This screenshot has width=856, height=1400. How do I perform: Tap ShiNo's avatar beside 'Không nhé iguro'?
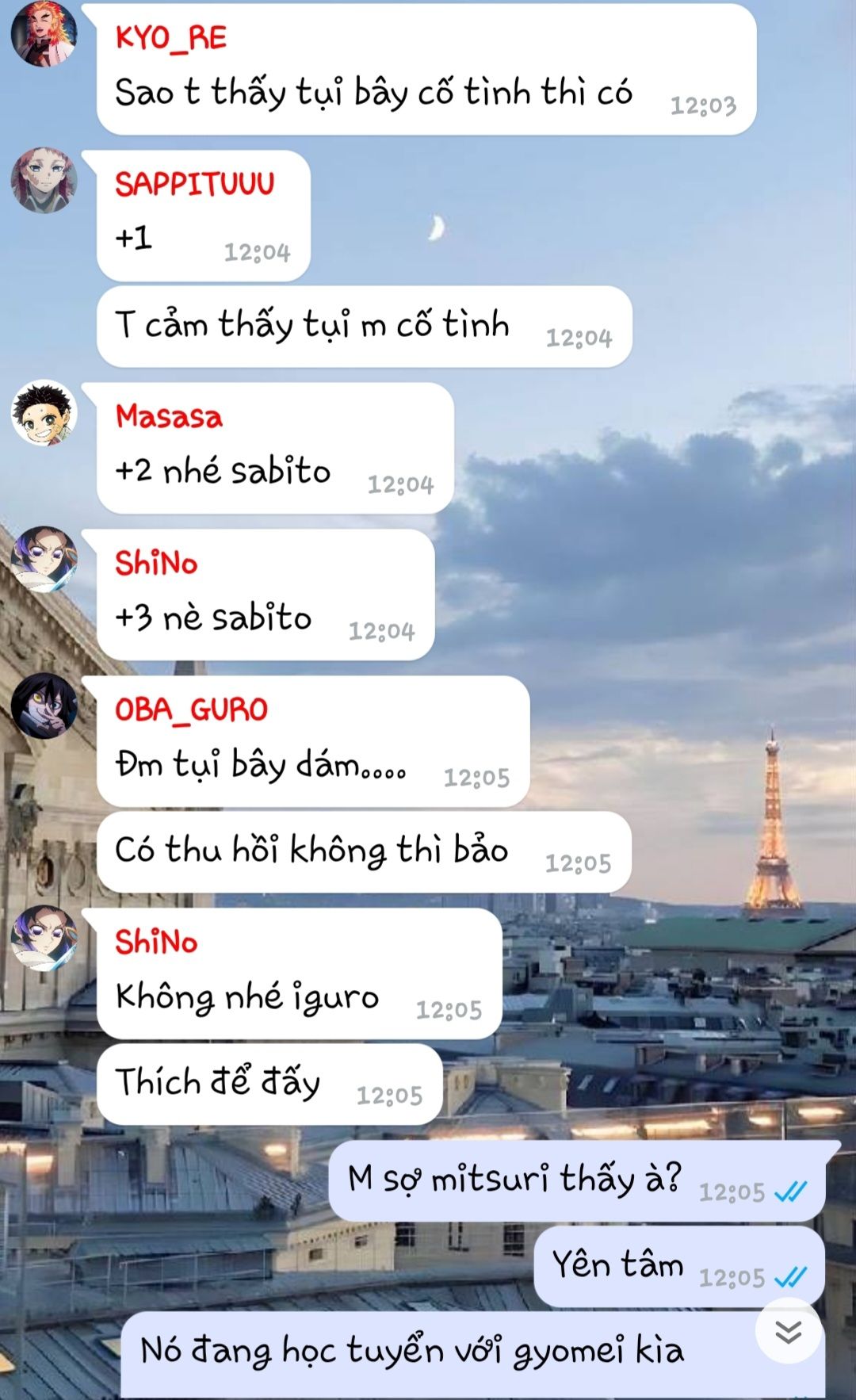(44, 938)
